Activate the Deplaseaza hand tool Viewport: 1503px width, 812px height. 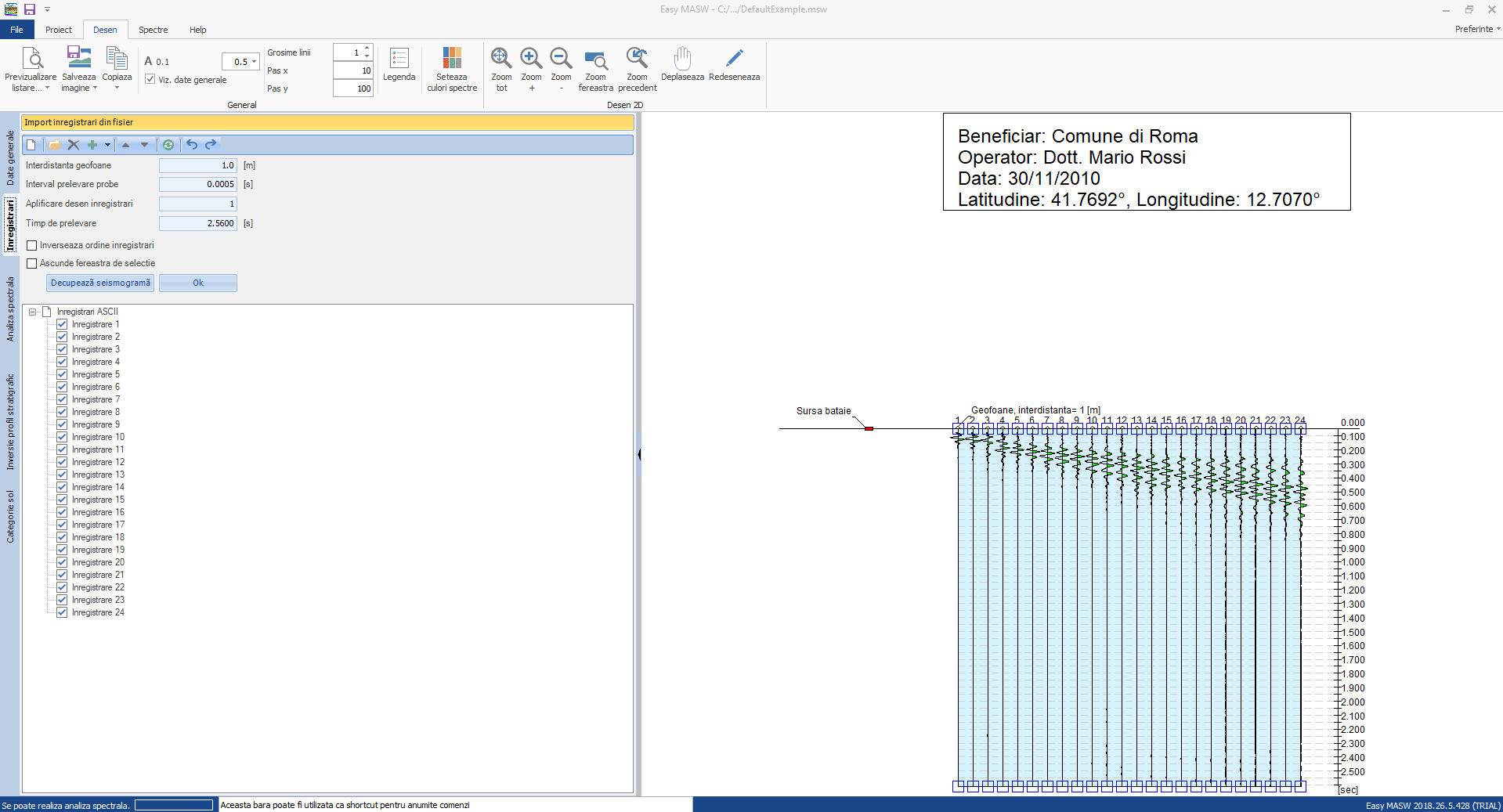pyautogui.click(x=682, y=58)
